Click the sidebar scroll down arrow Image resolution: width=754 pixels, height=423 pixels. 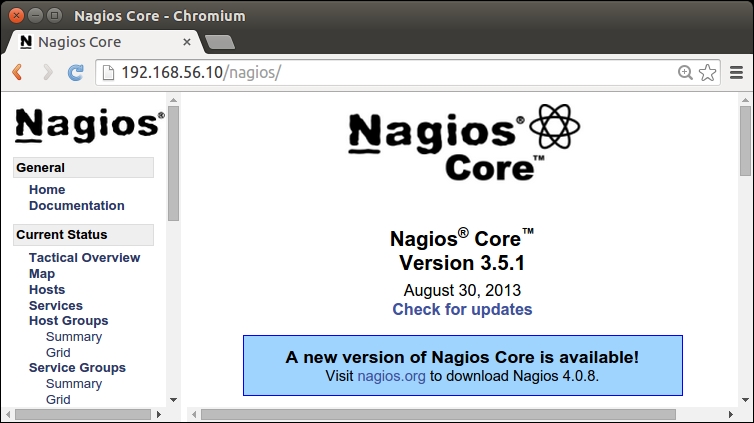coord(173,398)
